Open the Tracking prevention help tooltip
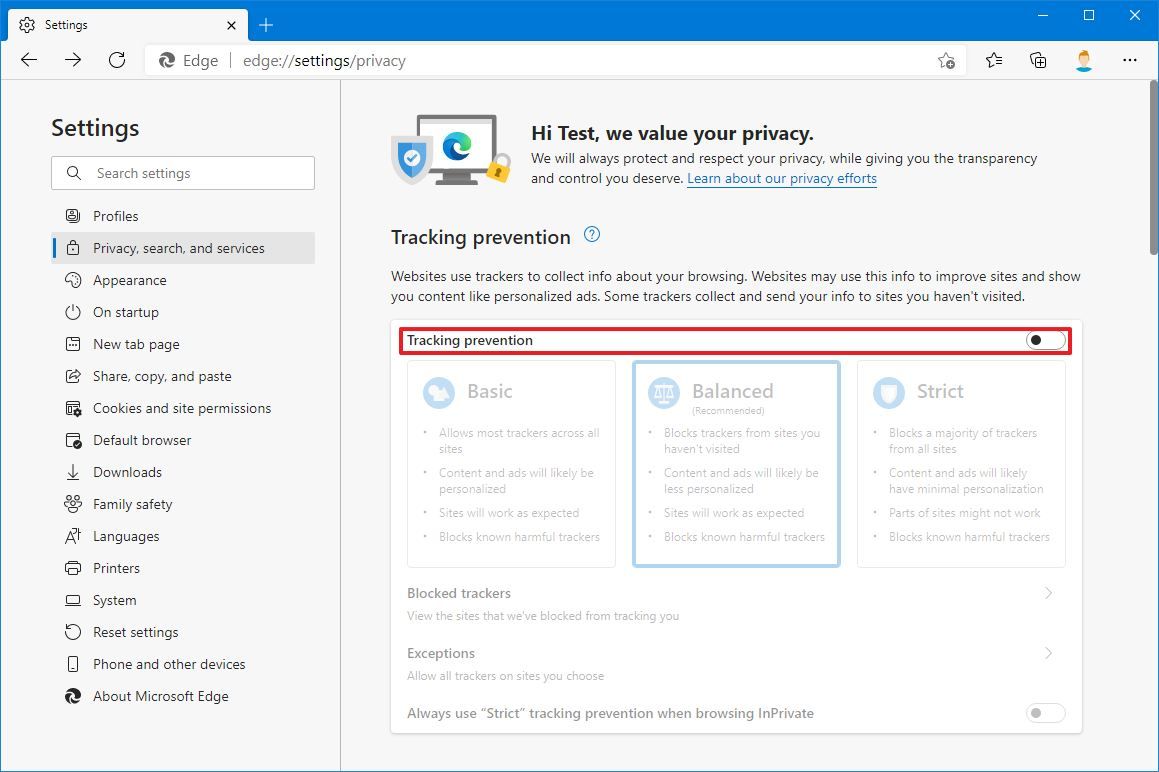Image resolution: width=1159 pixels, height=772 pixels. (x=591, y=233)
